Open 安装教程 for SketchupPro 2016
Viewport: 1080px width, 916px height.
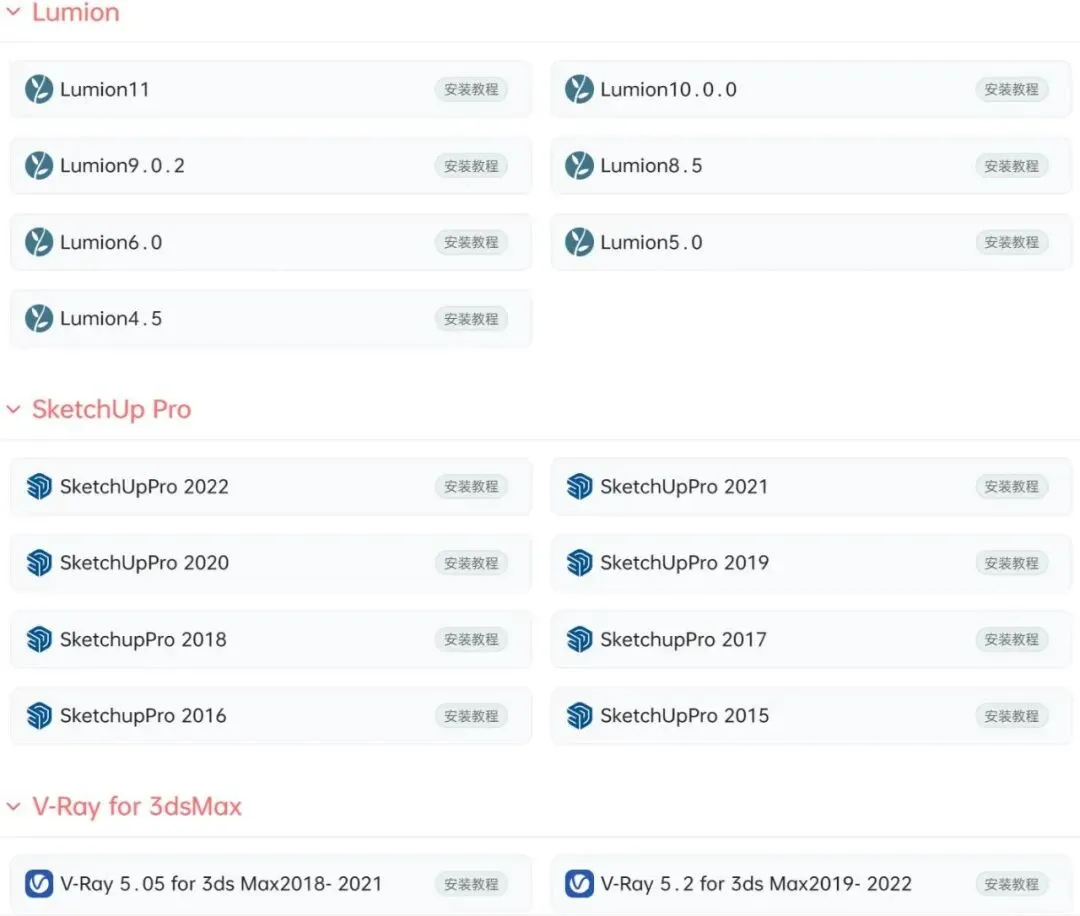[471, 716]
